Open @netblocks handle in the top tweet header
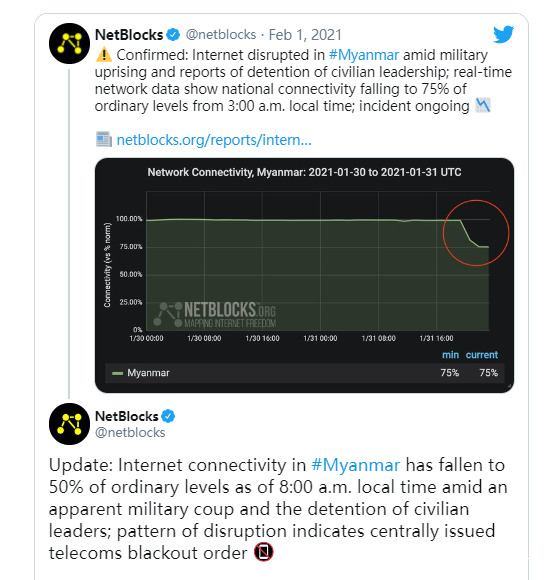 [221, 34]
